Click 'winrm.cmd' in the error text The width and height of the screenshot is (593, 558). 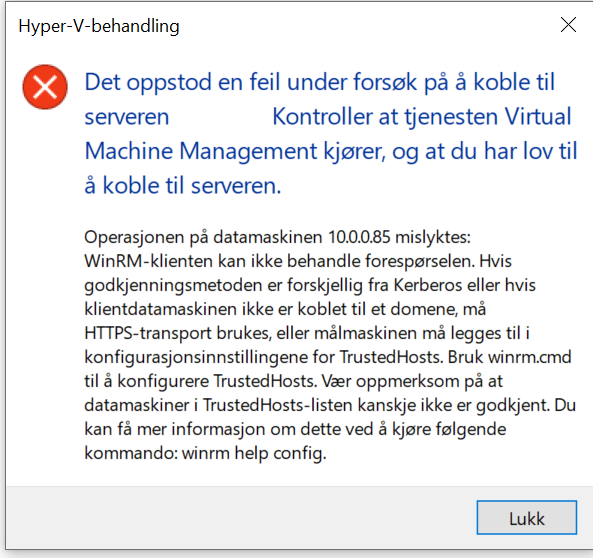coord(529,357)
